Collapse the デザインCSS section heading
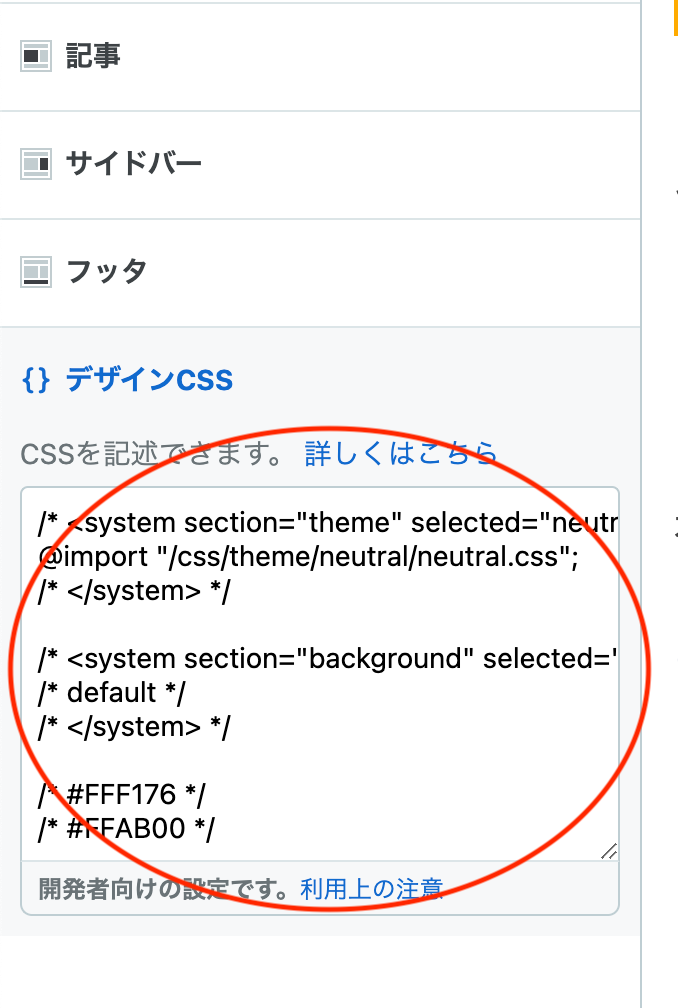The width and height of the screenshot is (678, 1008). (x=149, y=380)
